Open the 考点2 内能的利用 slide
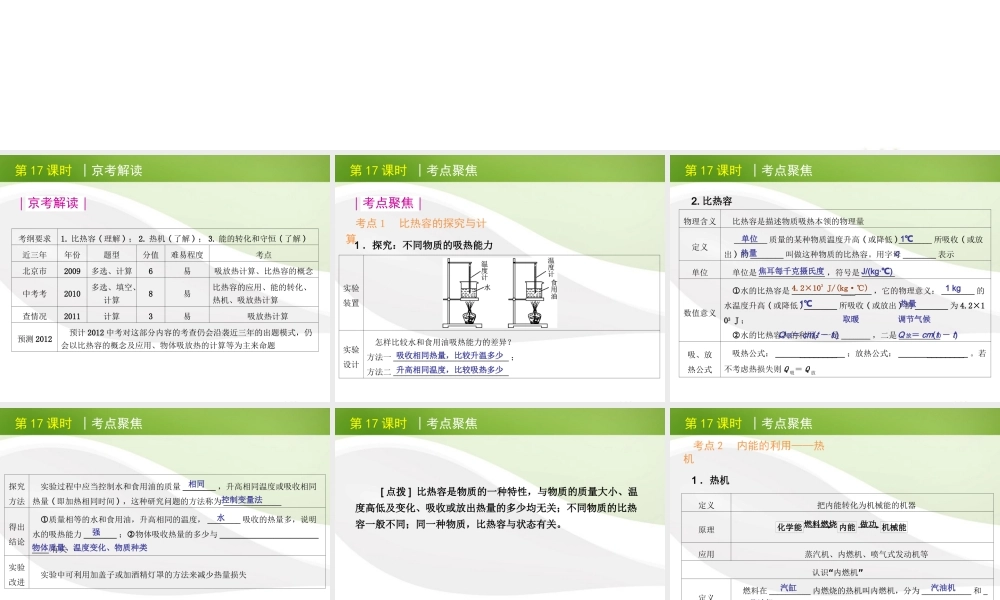The width and height of the screenshot is (1000, 600). [x=835, y=504]
